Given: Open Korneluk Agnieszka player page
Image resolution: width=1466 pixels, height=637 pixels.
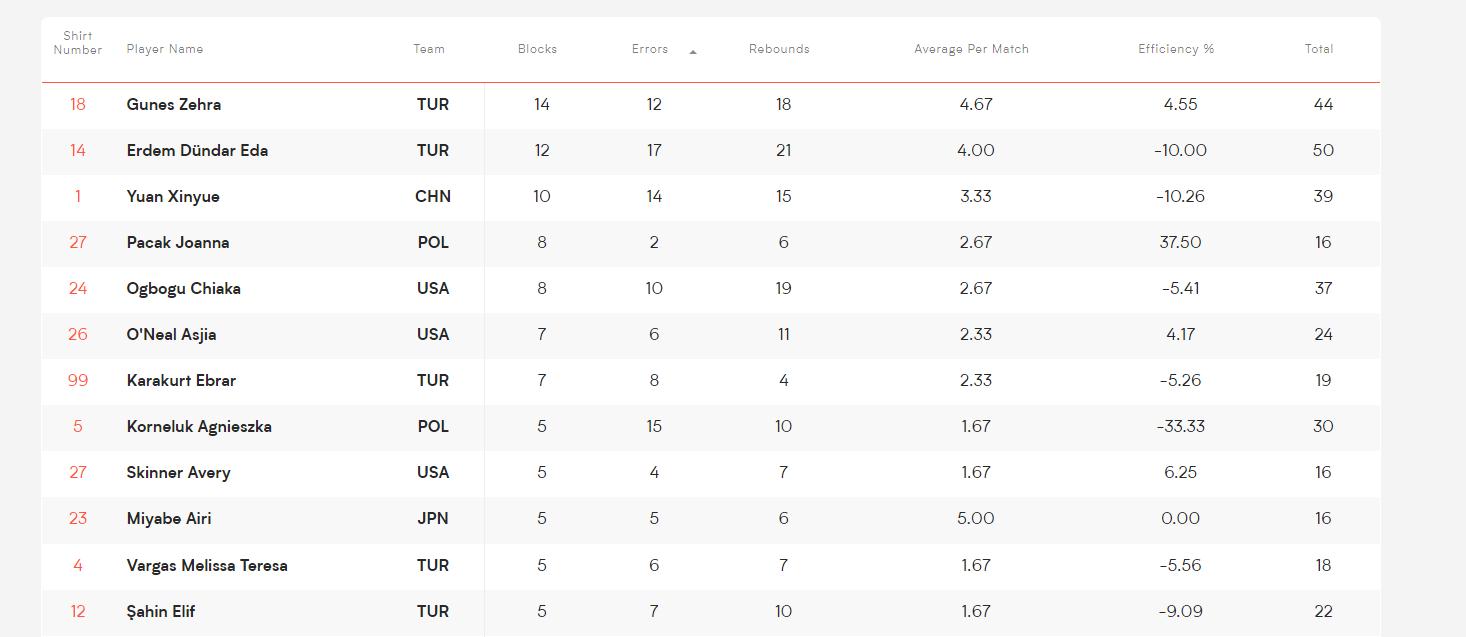Looking at the screenshot, I should (x=199, y=426).
